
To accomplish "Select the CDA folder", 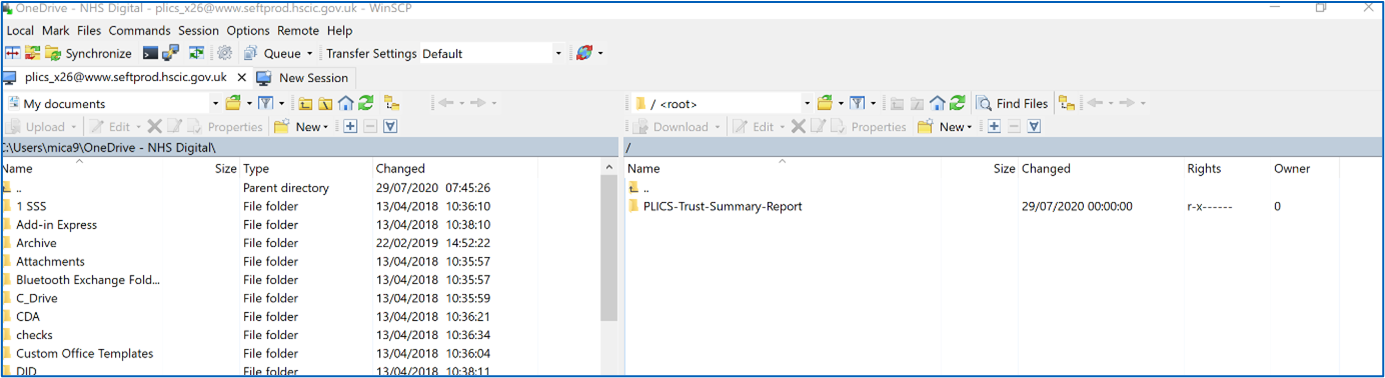I will [28, 316].
